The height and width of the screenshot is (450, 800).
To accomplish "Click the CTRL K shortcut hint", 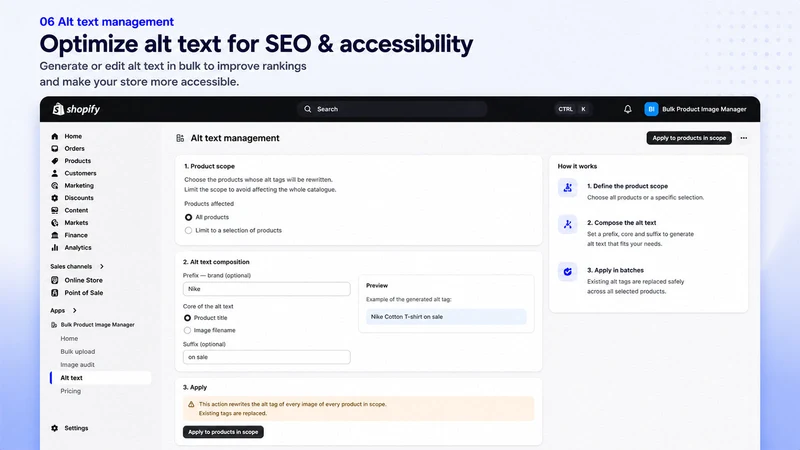I will (573, 109).
